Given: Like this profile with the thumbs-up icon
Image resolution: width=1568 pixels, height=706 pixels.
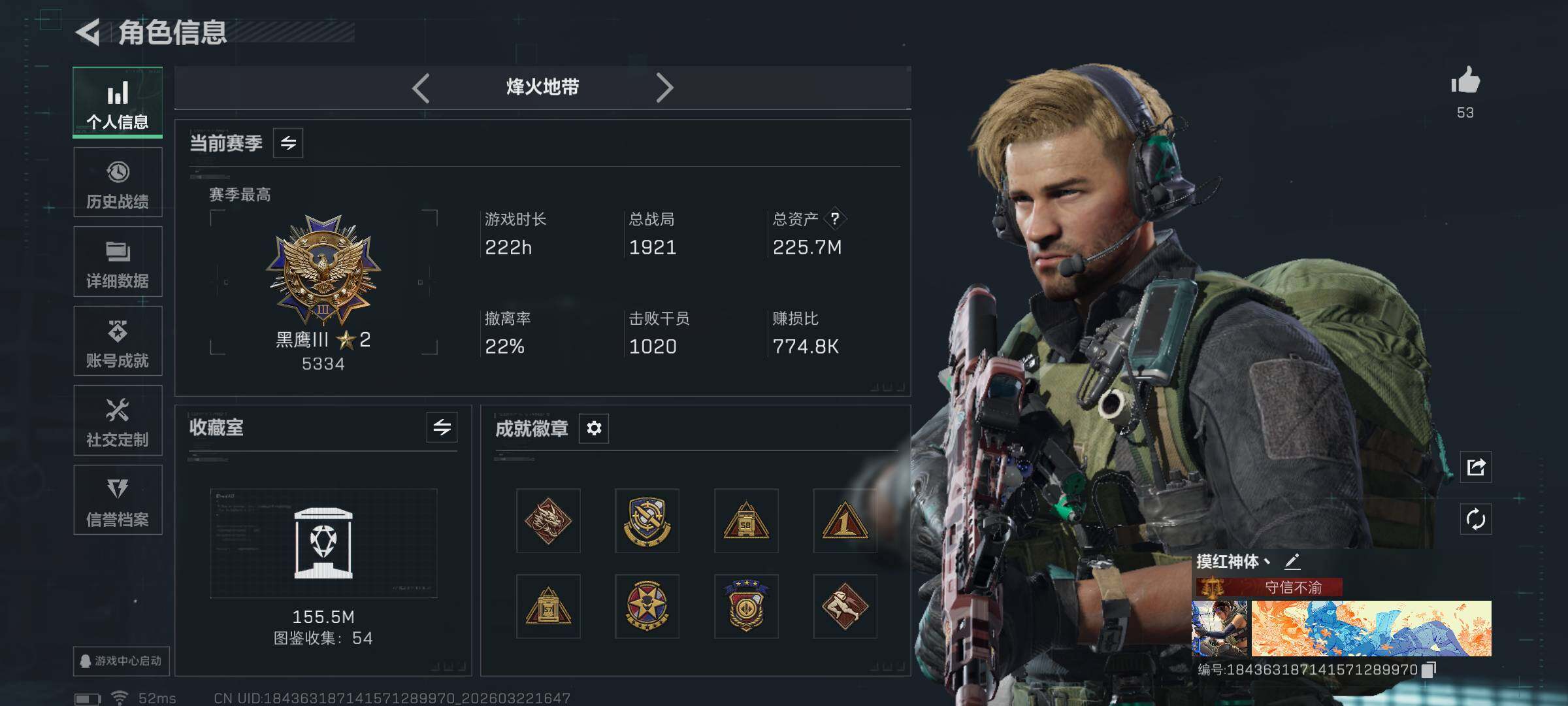Looking at the screenshot, I should point(1465,82).
